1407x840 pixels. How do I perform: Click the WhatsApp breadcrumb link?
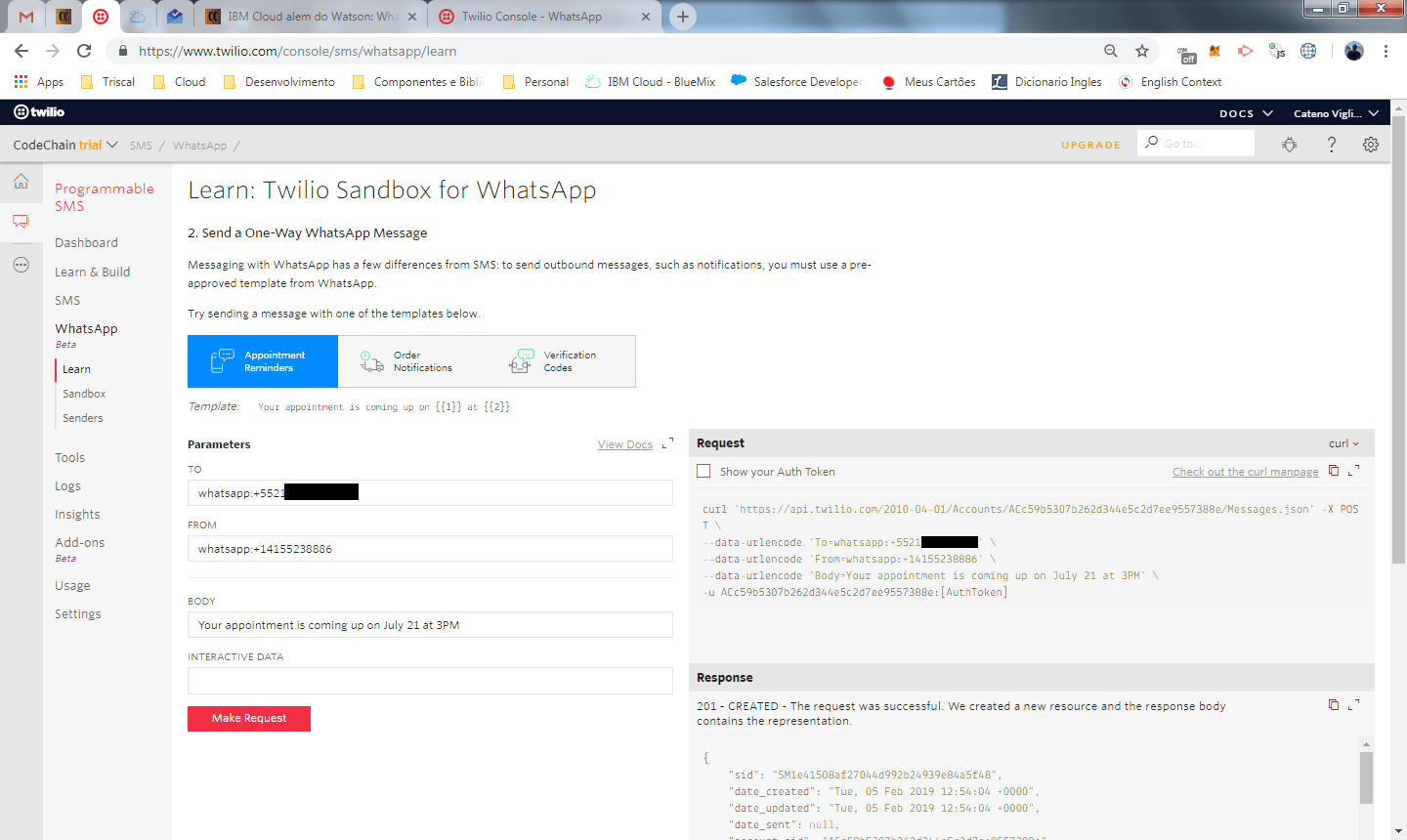199,146
